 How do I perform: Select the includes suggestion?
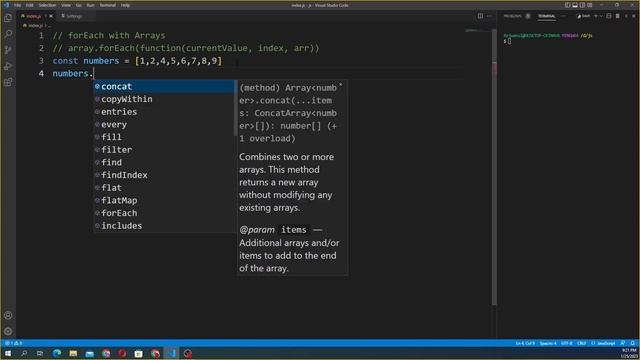coord(164,226)
